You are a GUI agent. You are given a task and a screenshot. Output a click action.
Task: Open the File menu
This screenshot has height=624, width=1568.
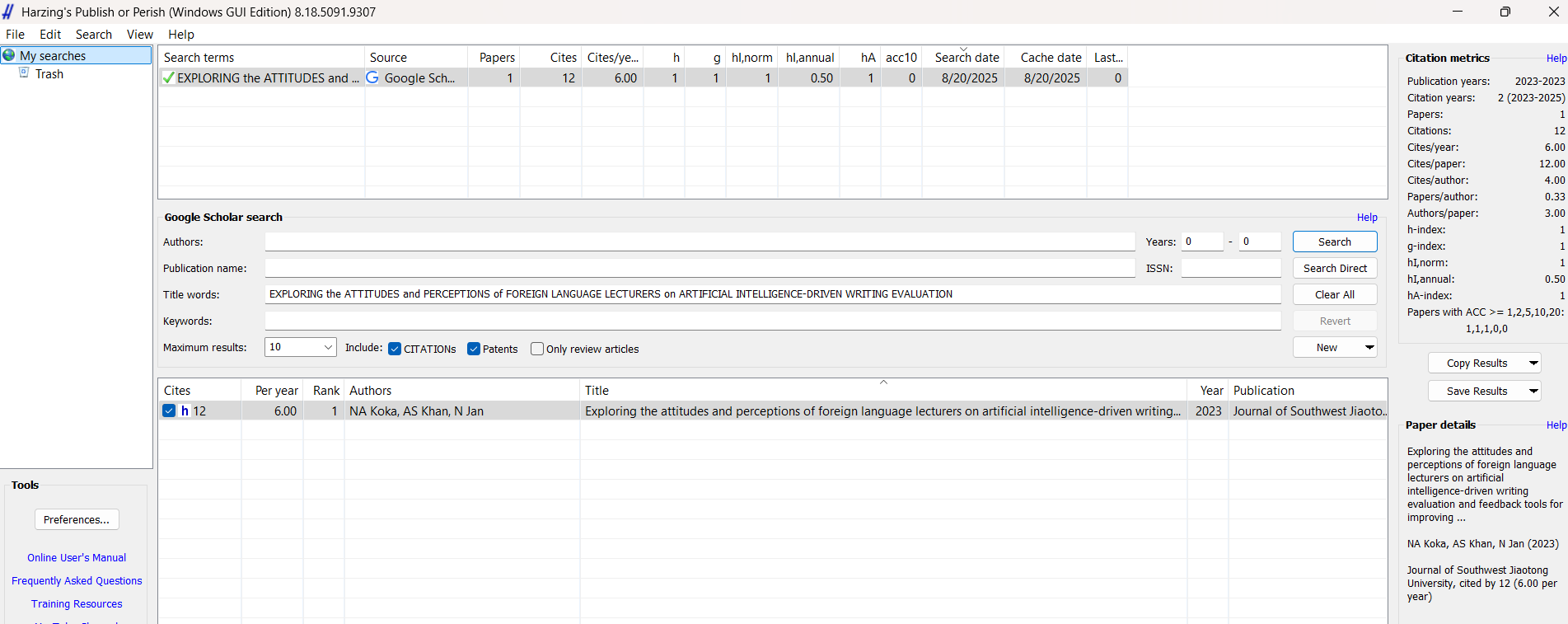pyautogui.click(x=15, y=35)
